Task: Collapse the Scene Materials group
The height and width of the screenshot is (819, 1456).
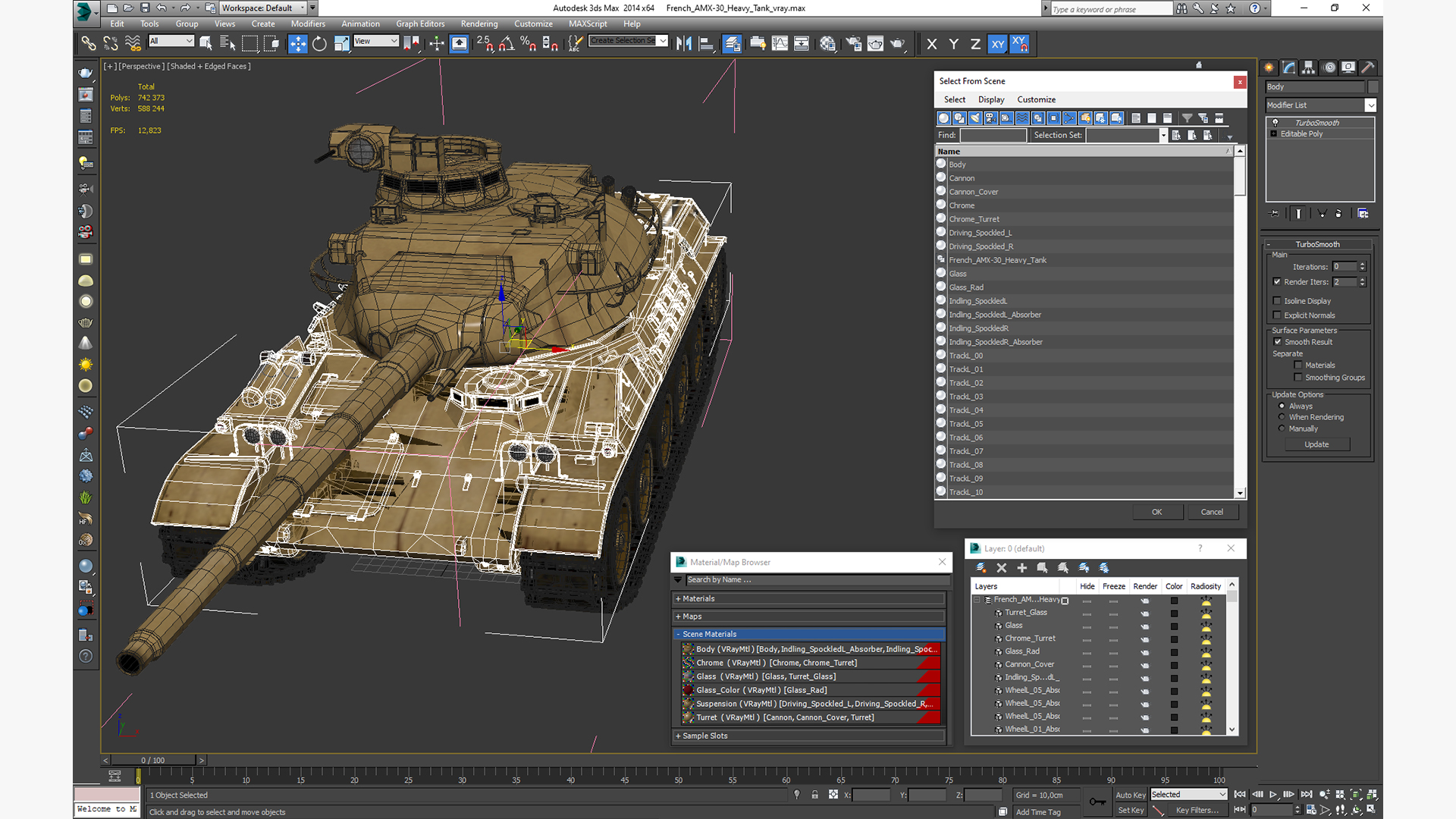Action: pos(808,635)
